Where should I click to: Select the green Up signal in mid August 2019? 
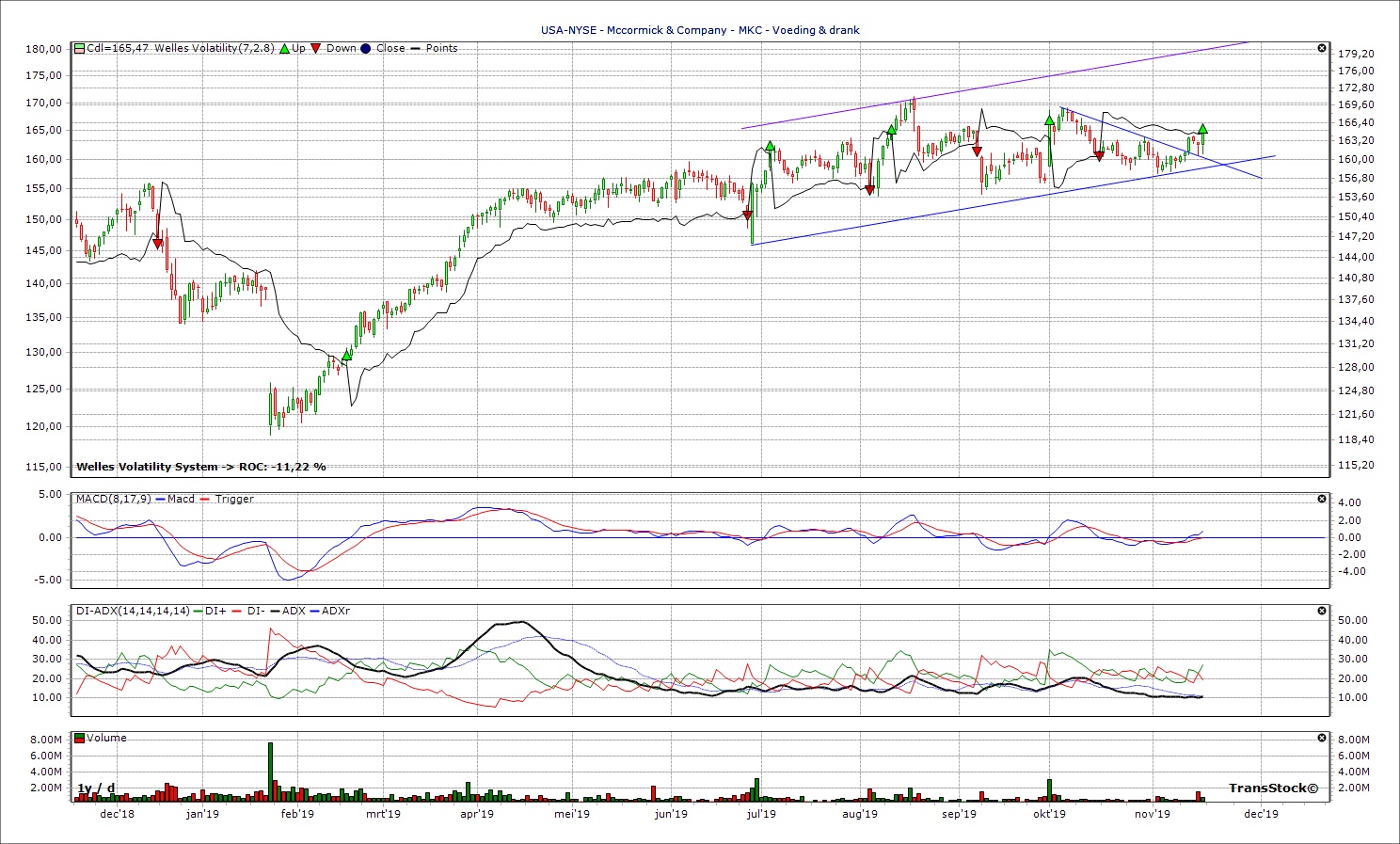point(891,130)
